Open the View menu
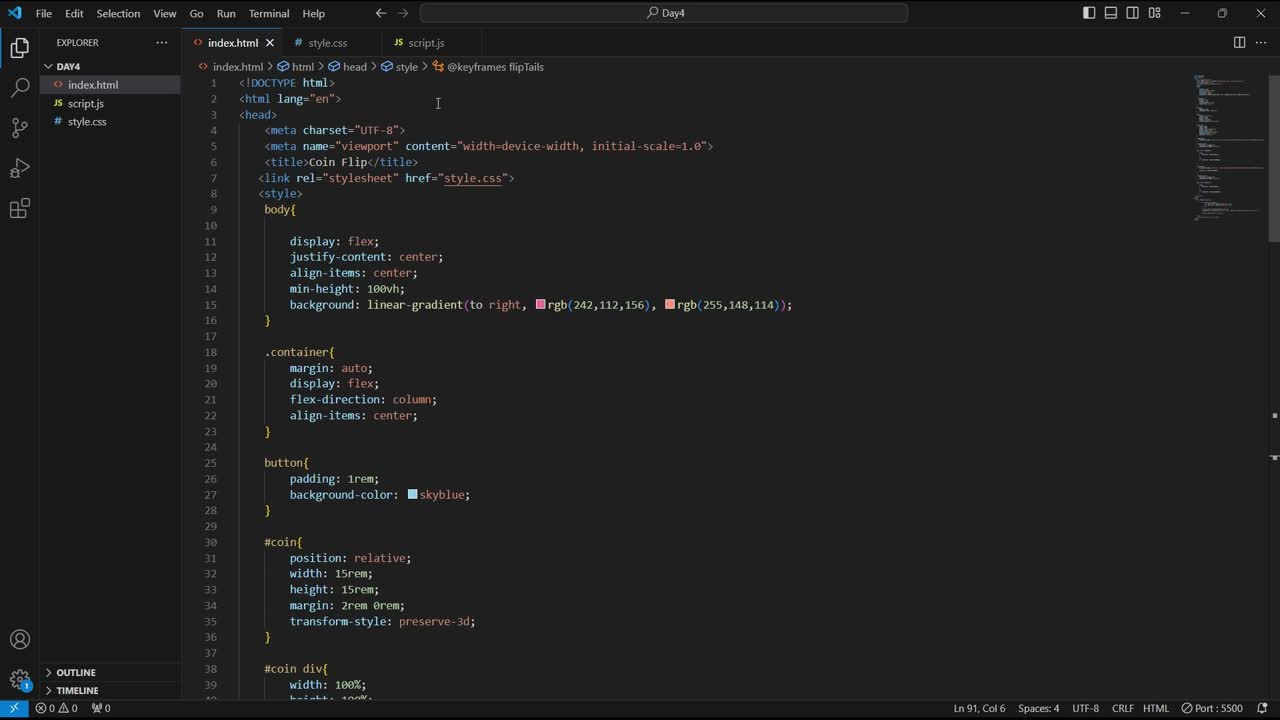 pos(165,13)
